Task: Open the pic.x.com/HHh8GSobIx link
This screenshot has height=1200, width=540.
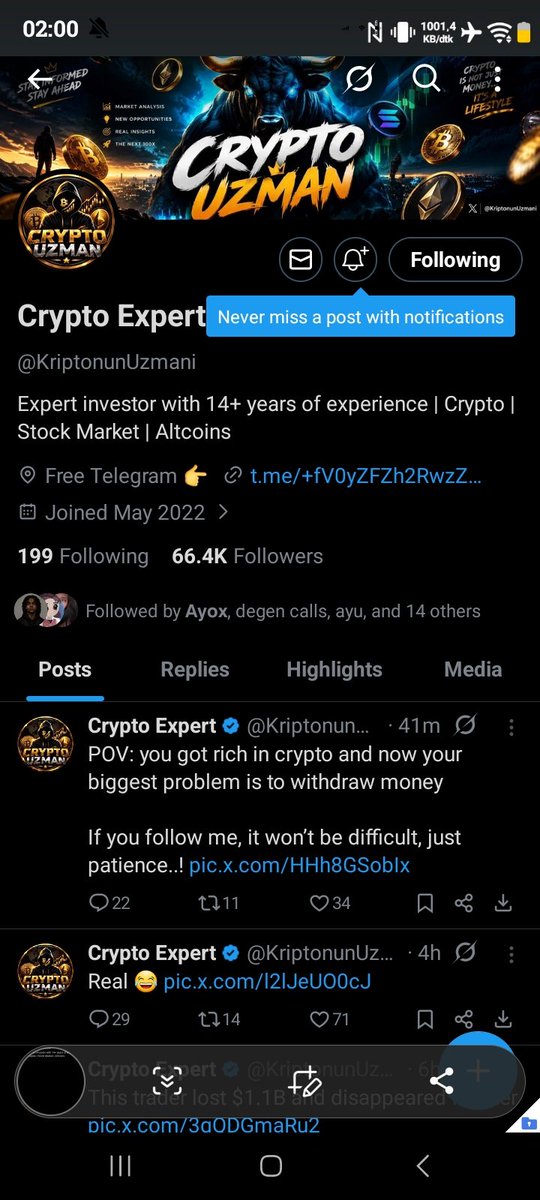Action: 299,864
